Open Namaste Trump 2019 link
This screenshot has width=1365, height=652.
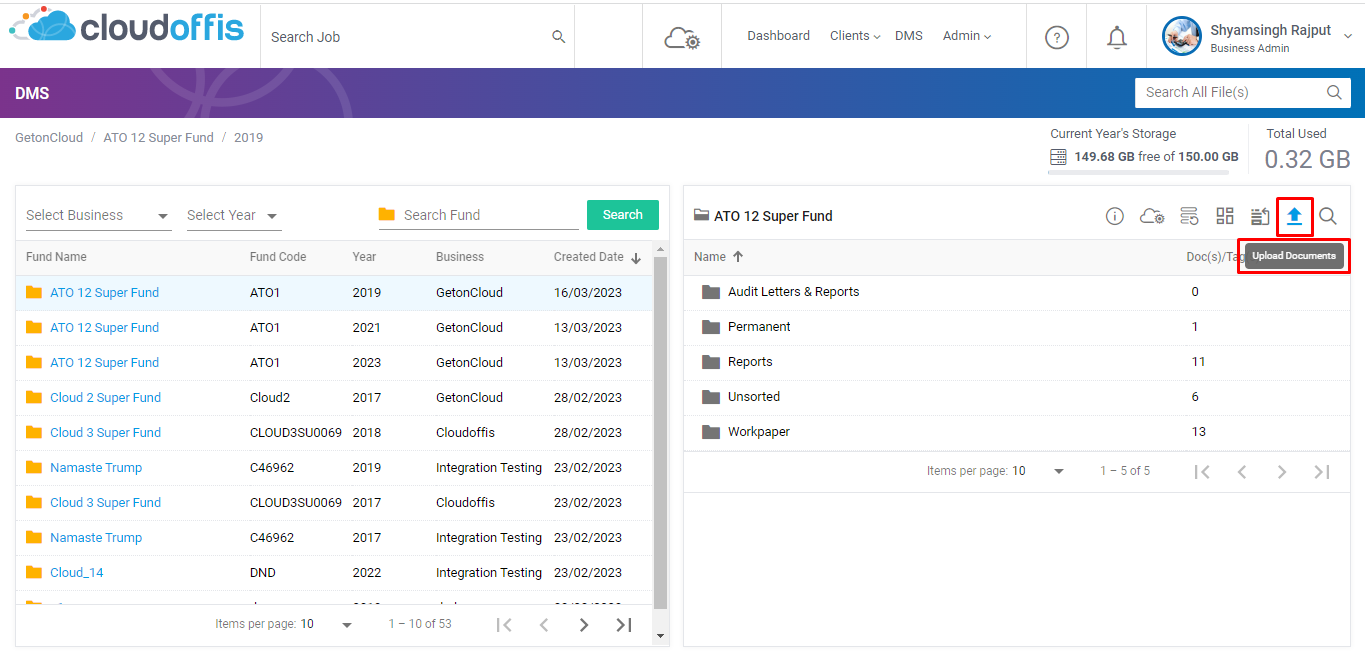(x=96, y=467)
